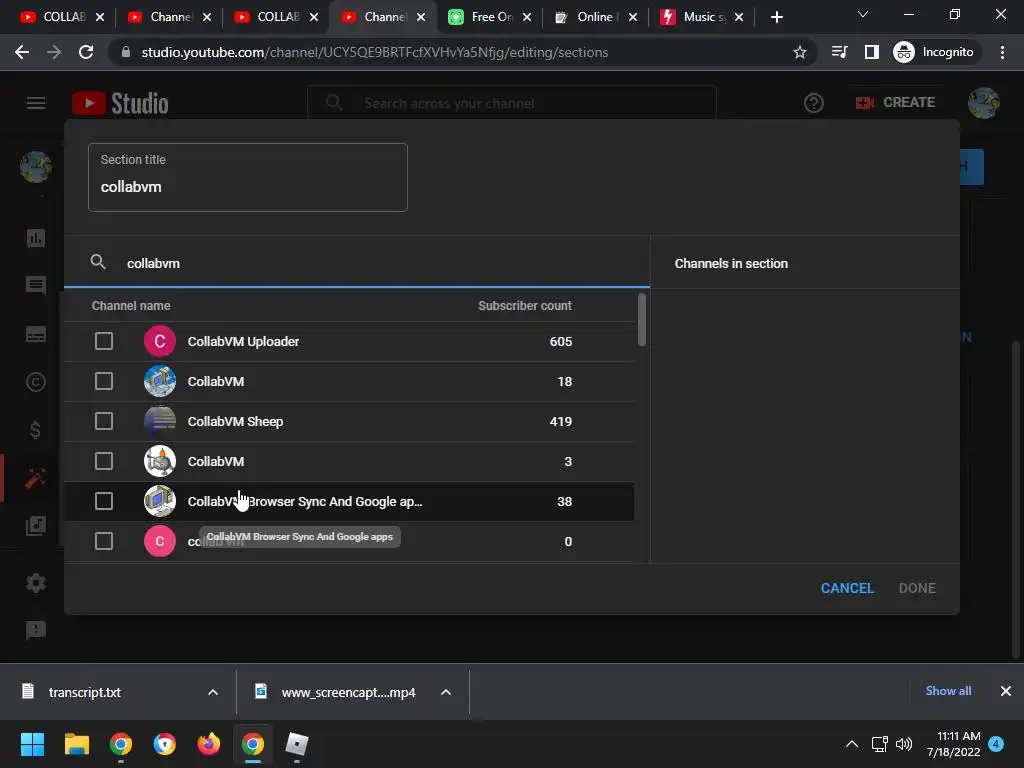The height and width of the screenshot is (768, 1024).
Task: Expand the www_screencapt mp4 download options arrow
Action: click(446, 692)
